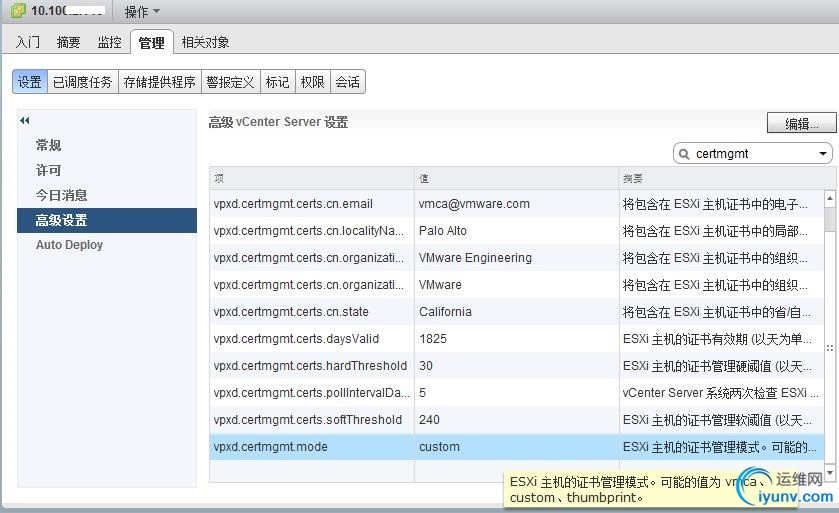Viewport: 839px width, 513px height.
Task: Click the table scrollbar down arrow
Action: 829,472
